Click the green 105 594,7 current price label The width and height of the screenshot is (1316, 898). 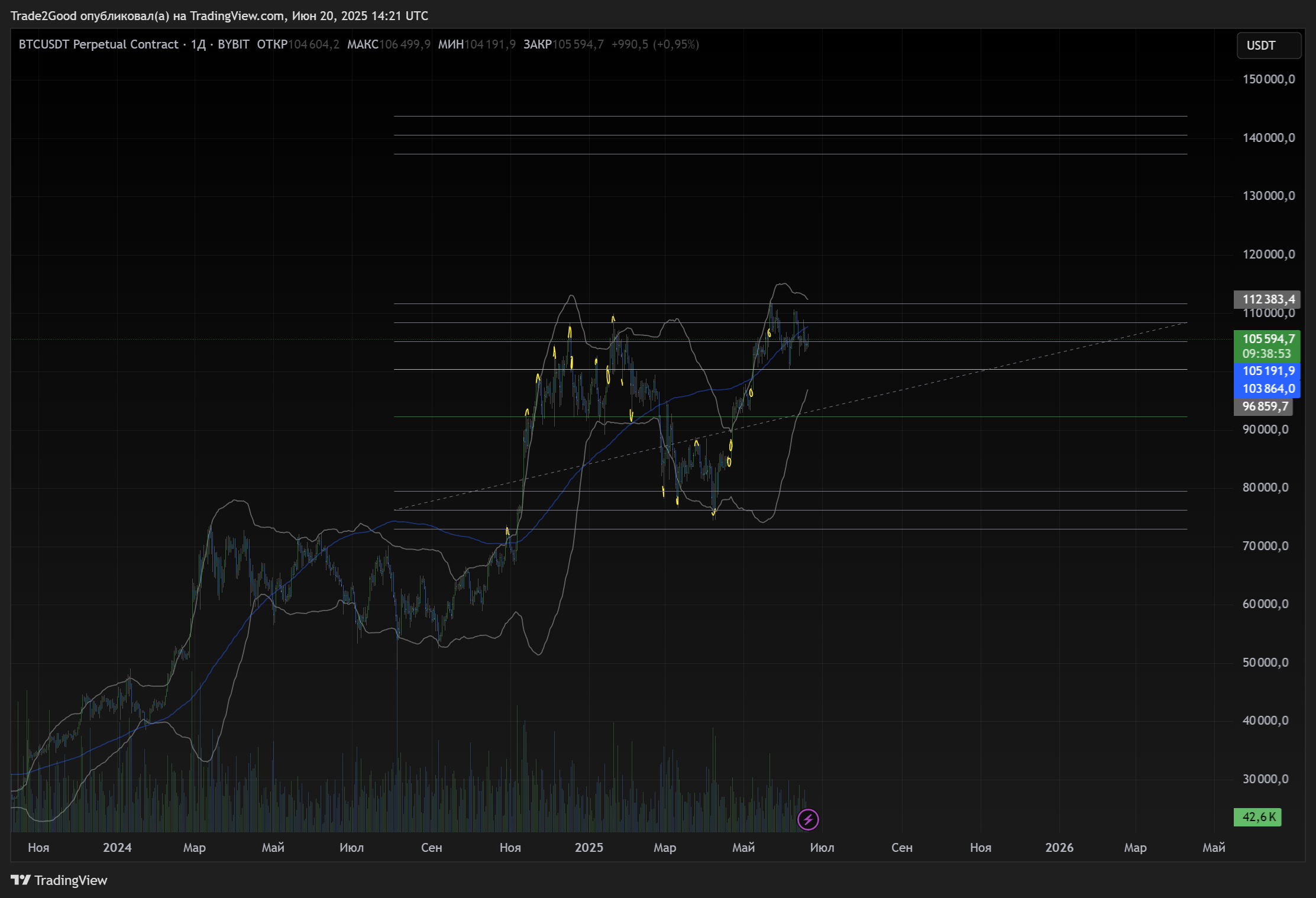pos(1267,339)
